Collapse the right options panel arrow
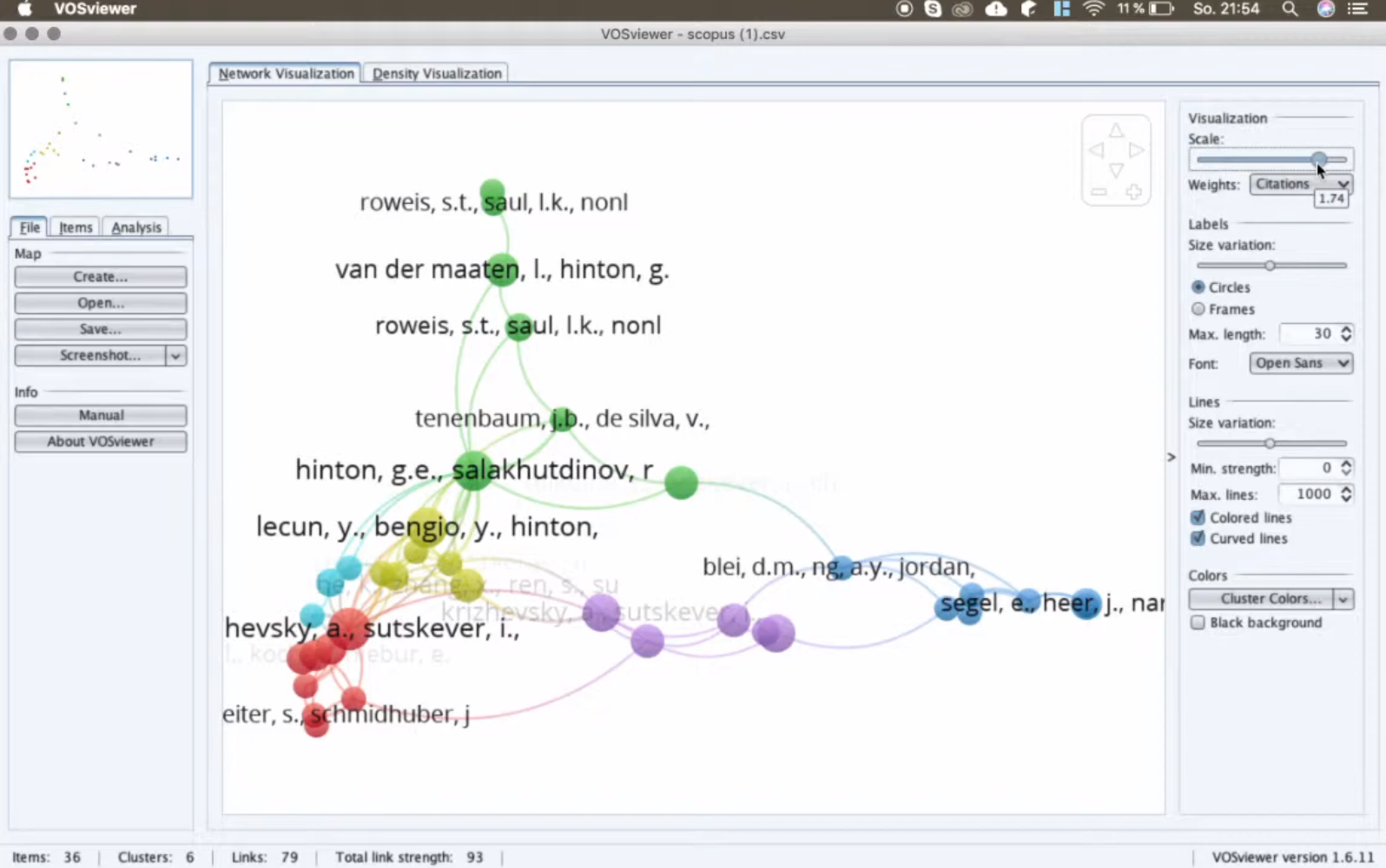This screenshot has width=1386, height=868. click(x=1171, y=457)
